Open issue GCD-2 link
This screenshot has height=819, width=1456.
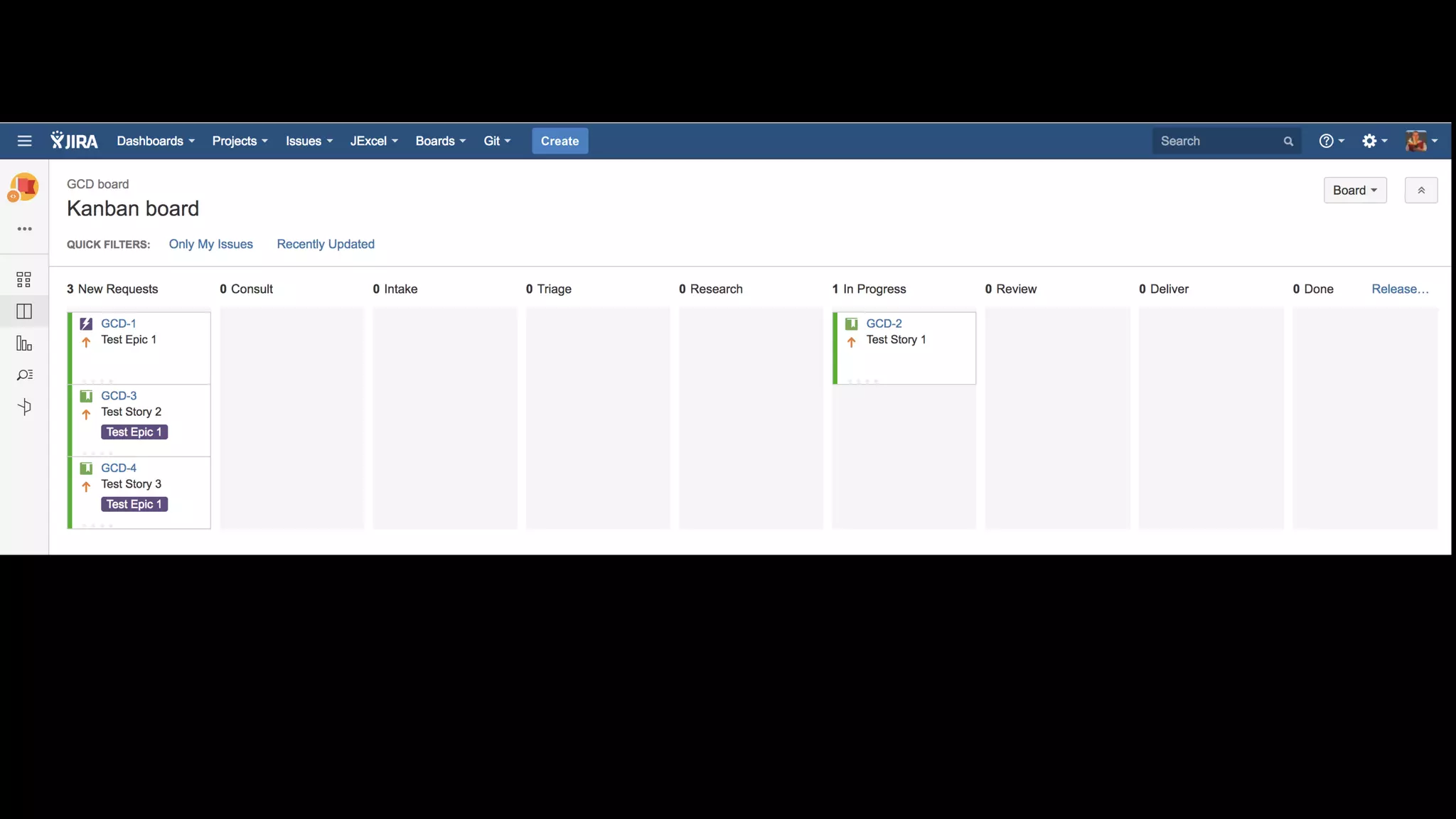884,323
